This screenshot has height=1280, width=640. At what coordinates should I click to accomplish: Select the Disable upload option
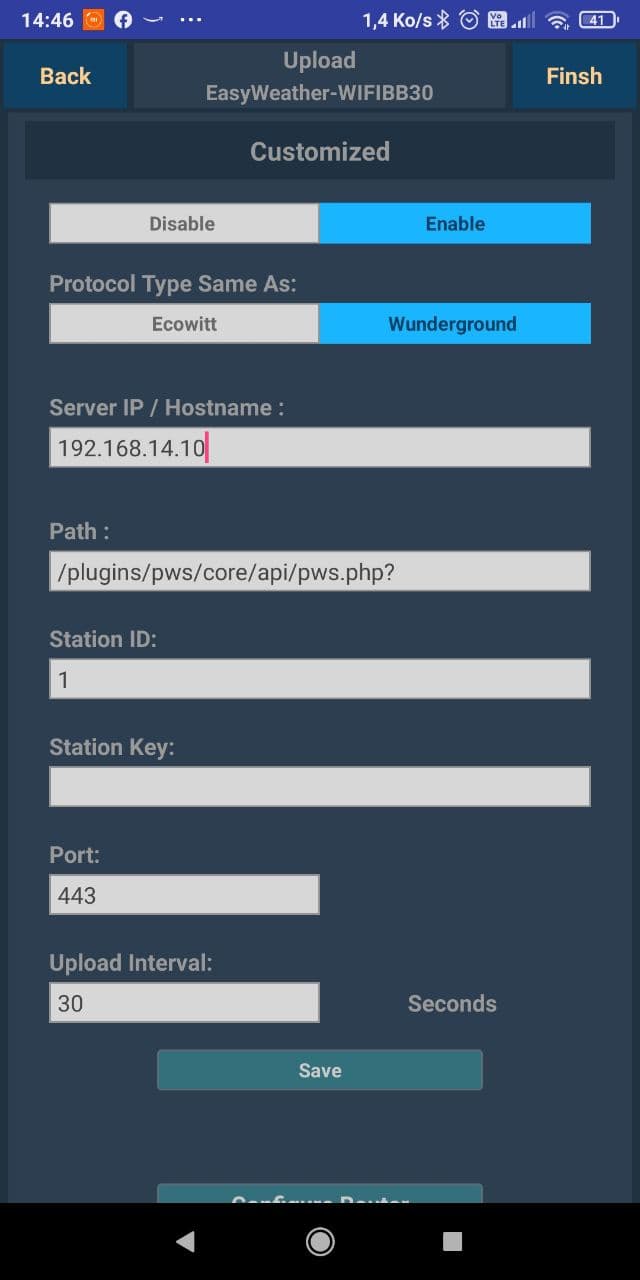coord(184,224)
